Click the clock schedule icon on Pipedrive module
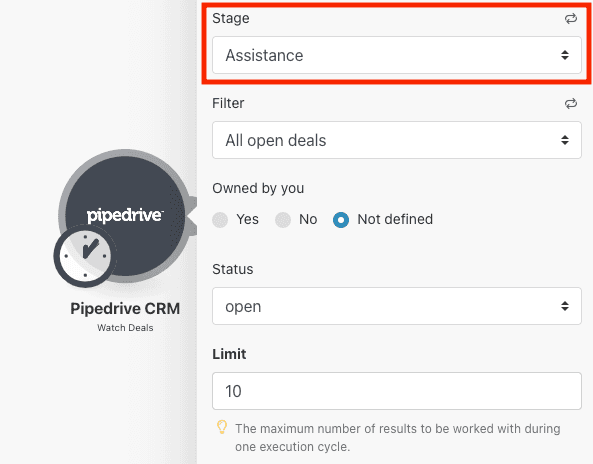The width and height of the screenshot is (593, 464). pos(85,256)
